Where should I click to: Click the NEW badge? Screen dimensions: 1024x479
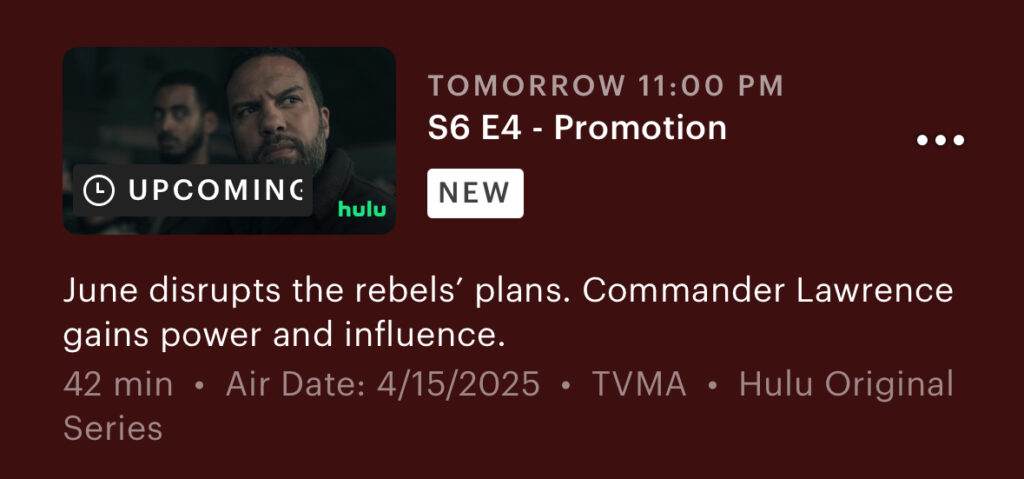(x=475, y=193)
